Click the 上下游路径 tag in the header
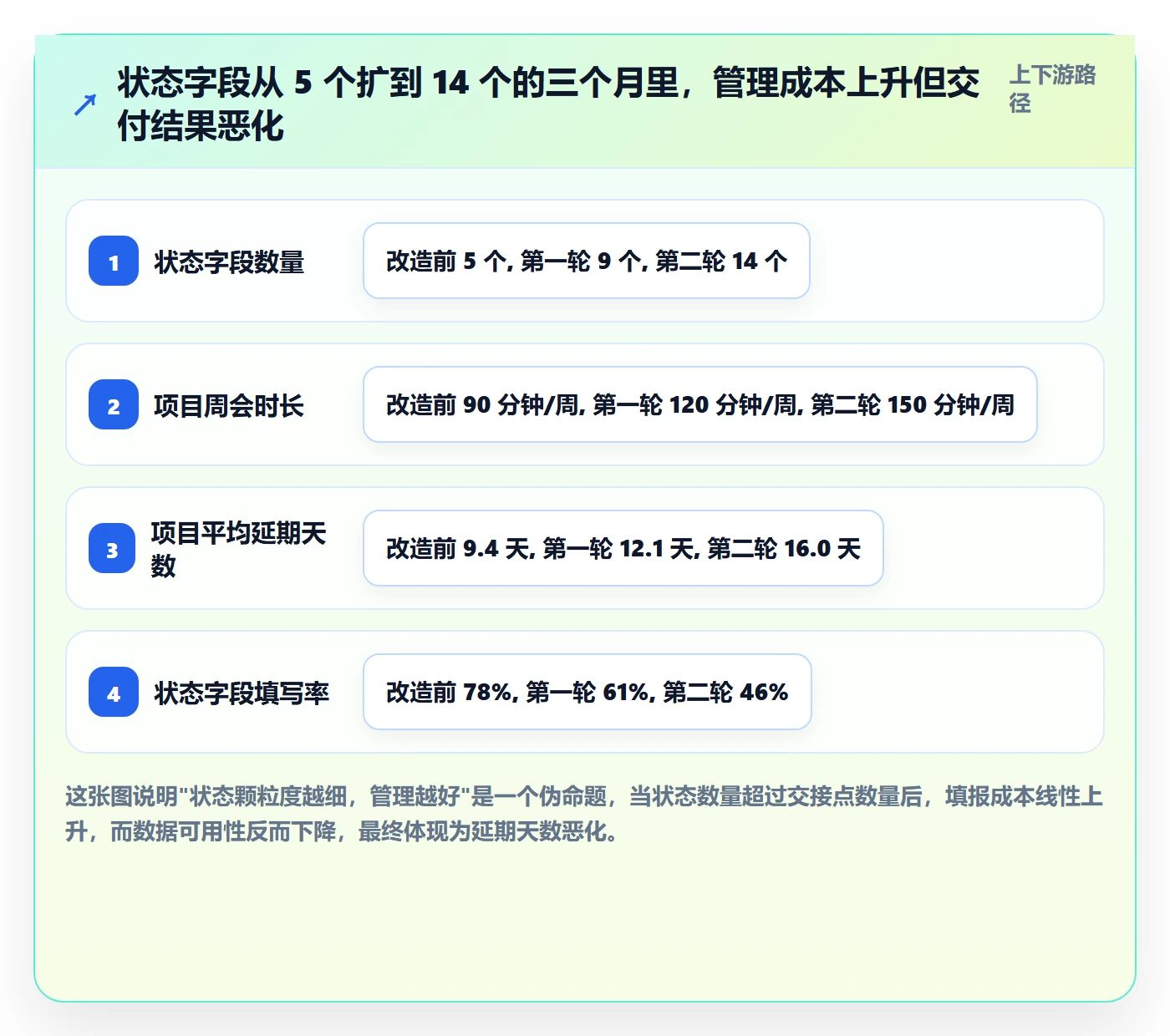1170x1036 pixels. pyautogui.click(x=1052, y=89)
